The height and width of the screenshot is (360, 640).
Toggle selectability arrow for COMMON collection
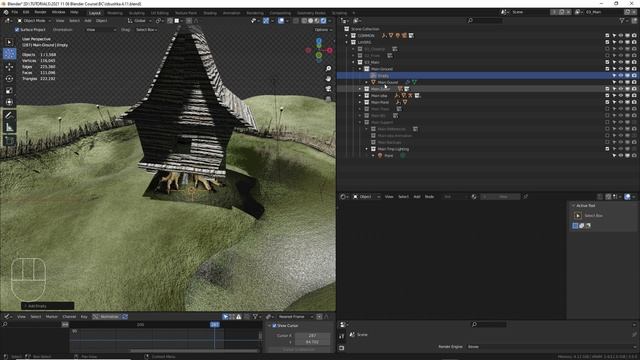[x=614, y=36]
